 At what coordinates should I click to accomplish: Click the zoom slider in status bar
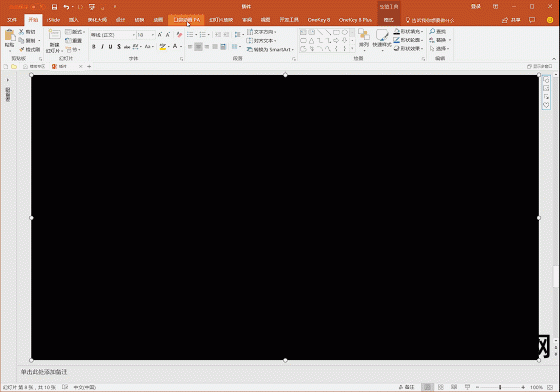point(500,387)
